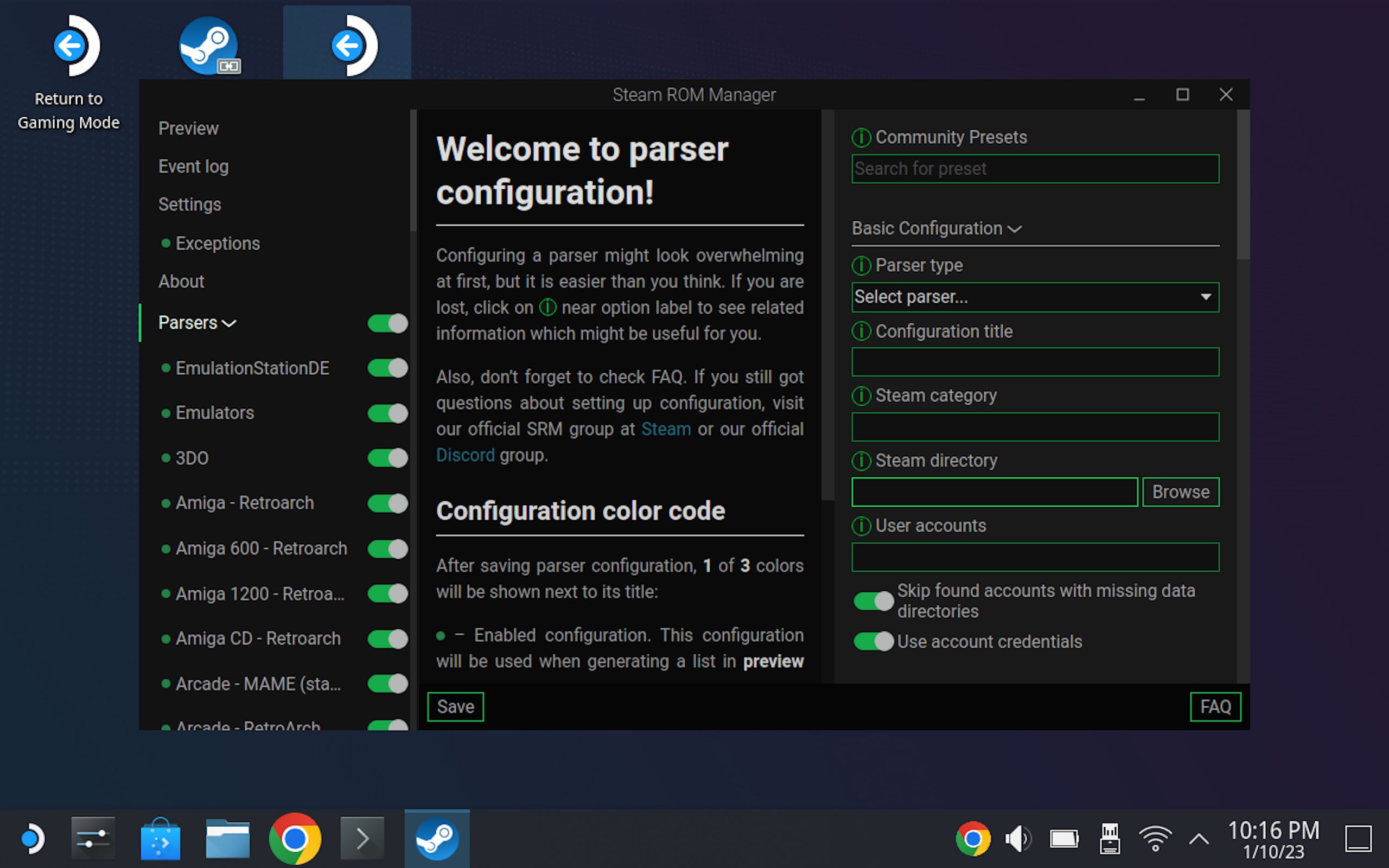The width and height of the screenshot is (1389, 868).
Task: Follow the Steam group link
Action: [x=666, y=429]
